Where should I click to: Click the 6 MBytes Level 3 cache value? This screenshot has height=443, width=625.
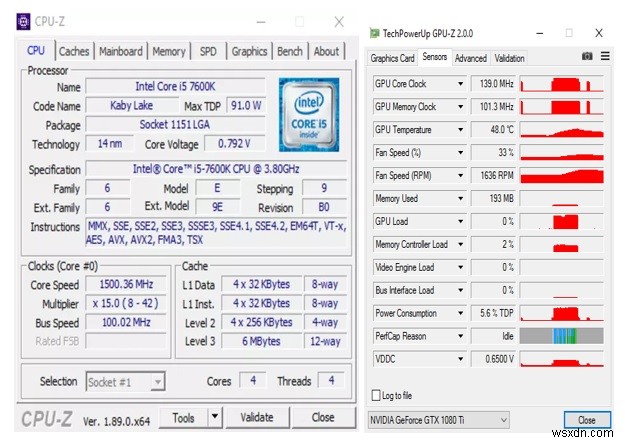click(261, 341)
